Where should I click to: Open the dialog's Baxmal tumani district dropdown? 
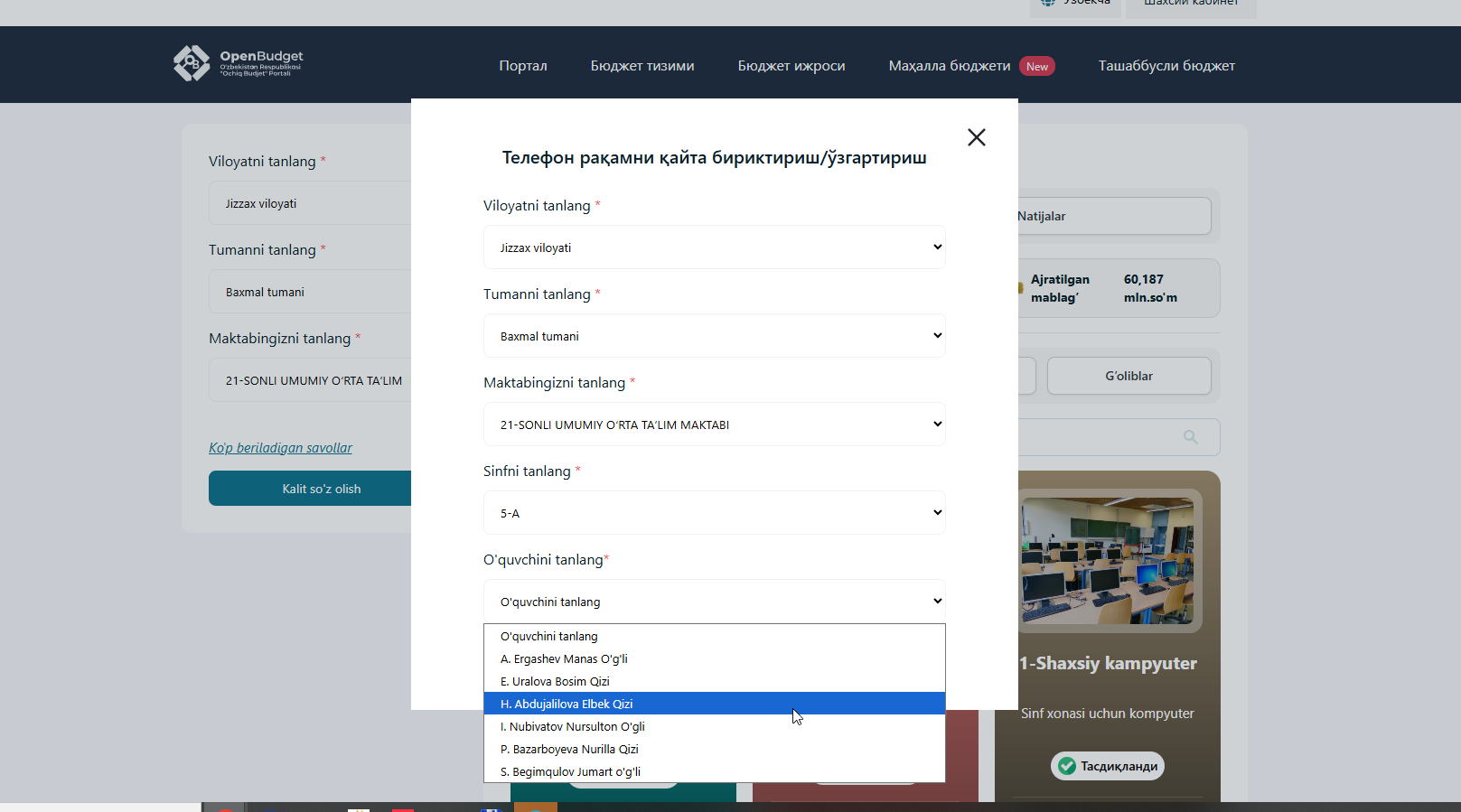point(715,336)
